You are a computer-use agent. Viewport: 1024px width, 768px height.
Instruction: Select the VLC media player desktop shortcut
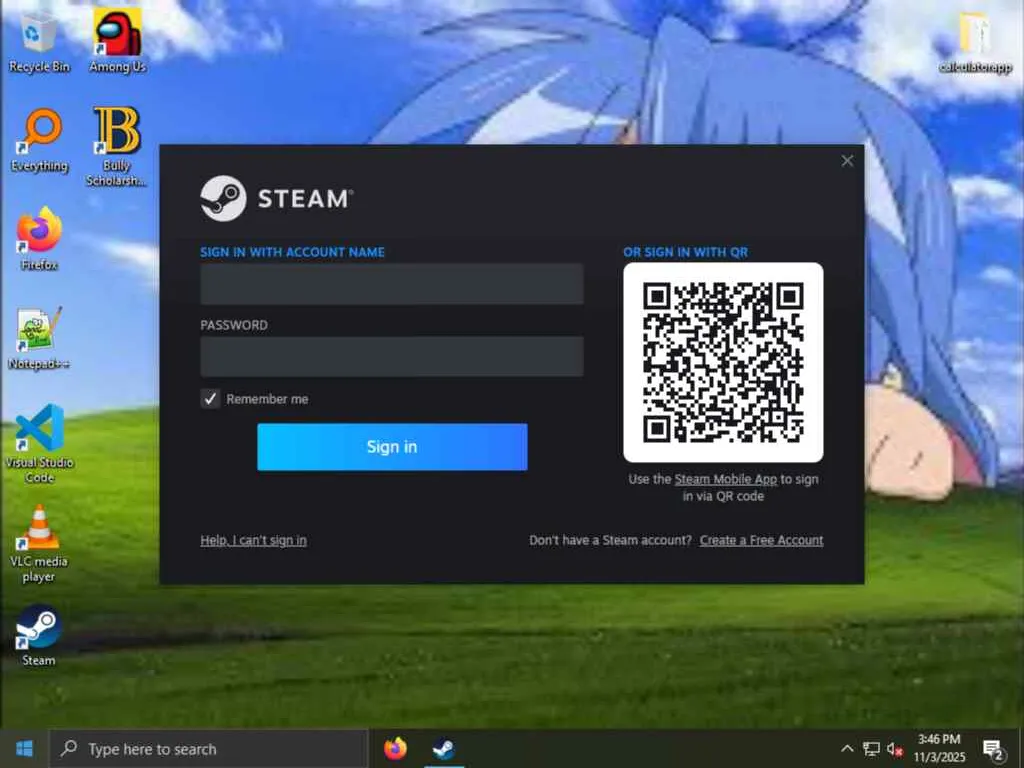click(x=39, y=543)
